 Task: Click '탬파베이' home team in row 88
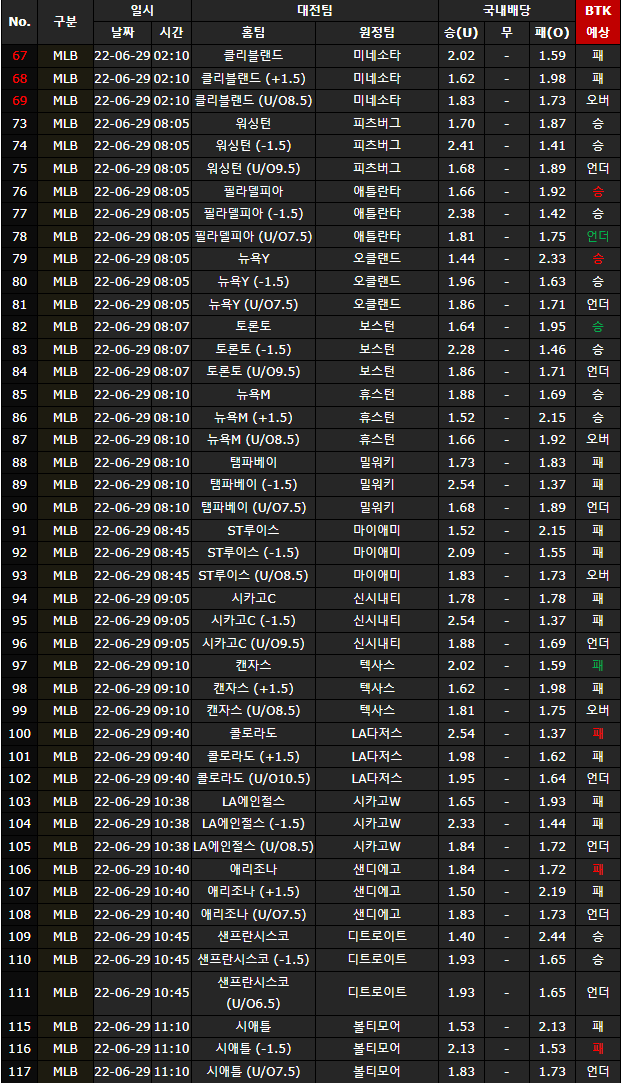pos(254,462)
